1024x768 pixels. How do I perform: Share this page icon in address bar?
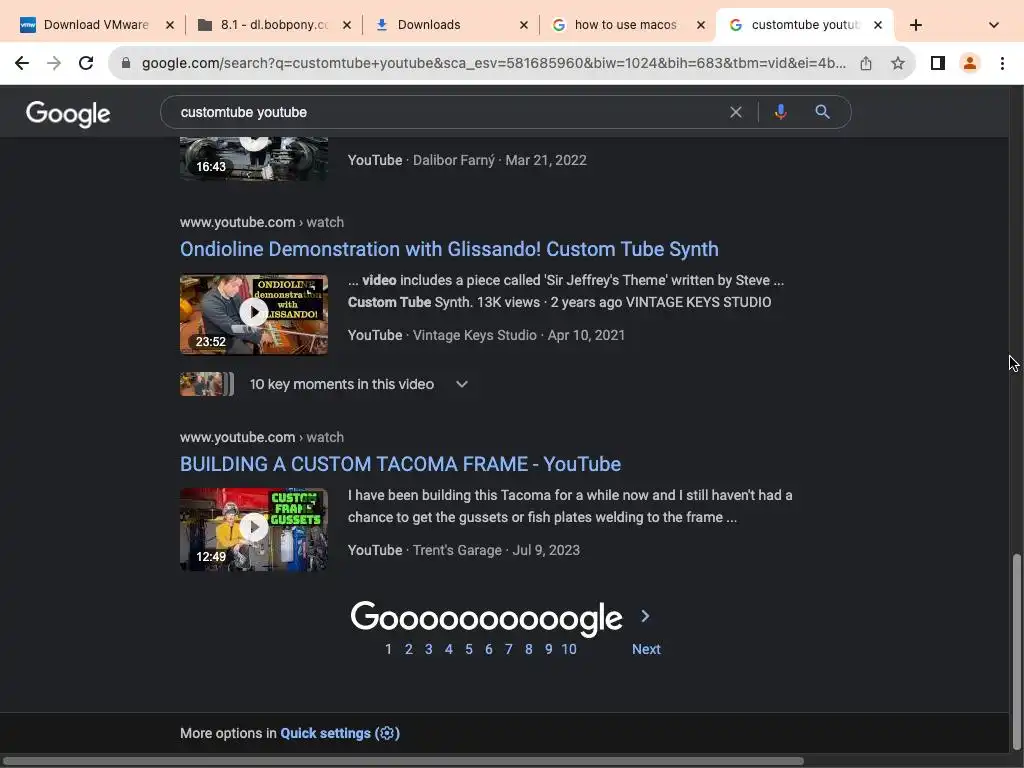tap(866, 63)
